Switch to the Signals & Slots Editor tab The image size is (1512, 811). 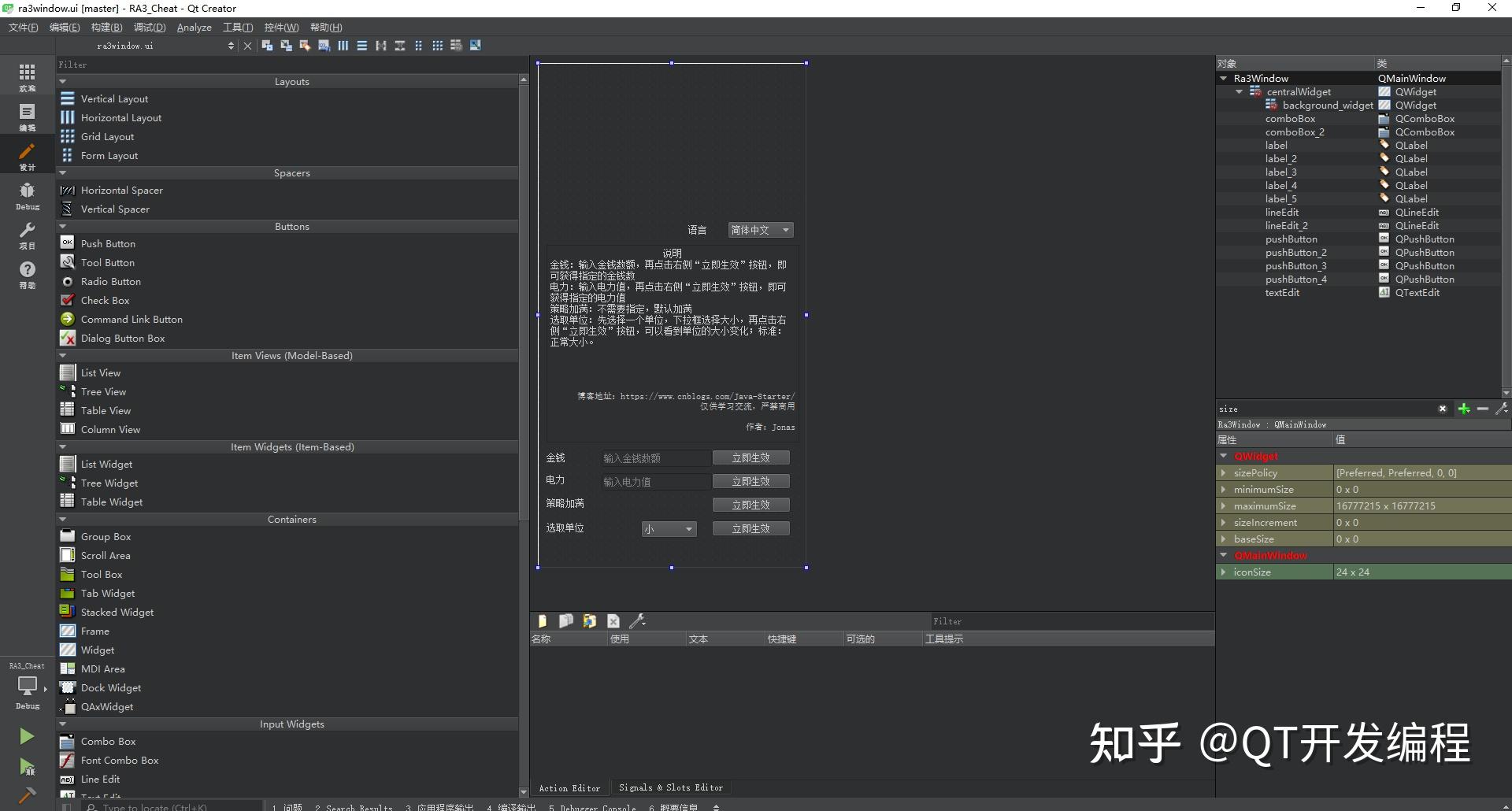click(671, 787)
